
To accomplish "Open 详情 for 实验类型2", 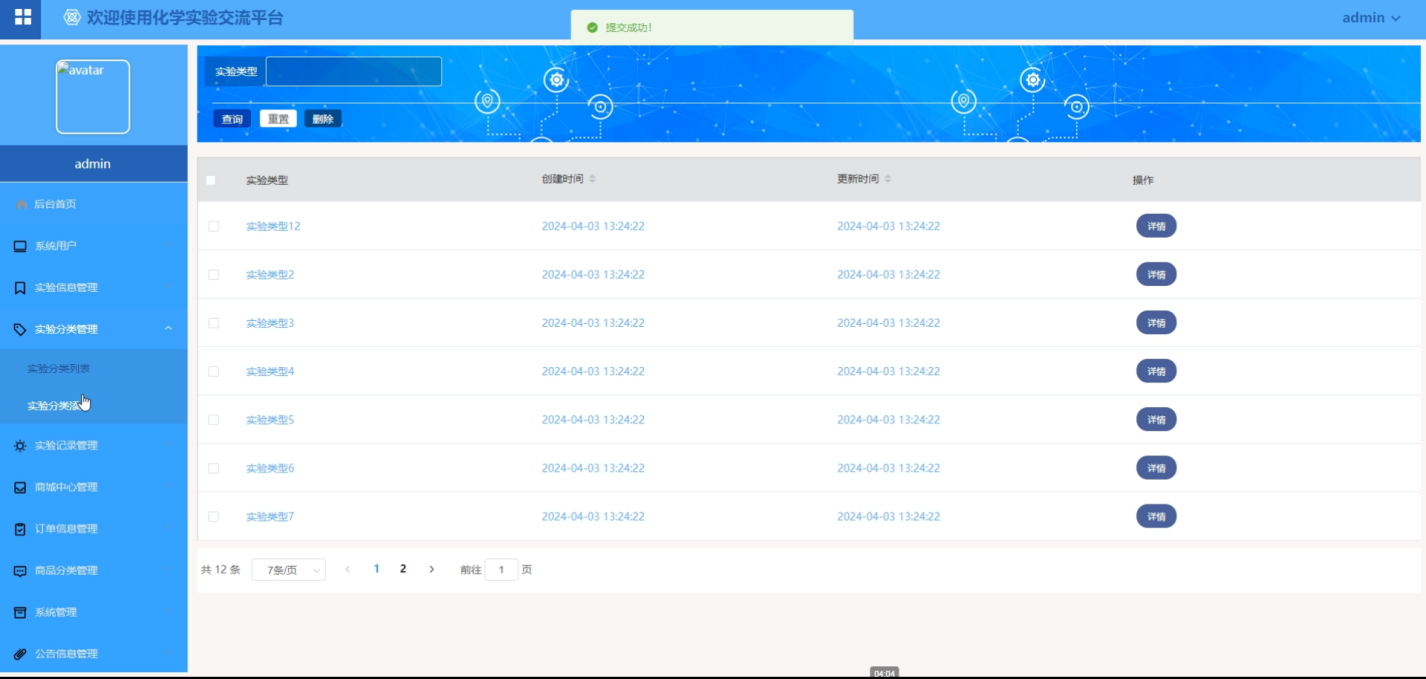I will [1156, 274].
